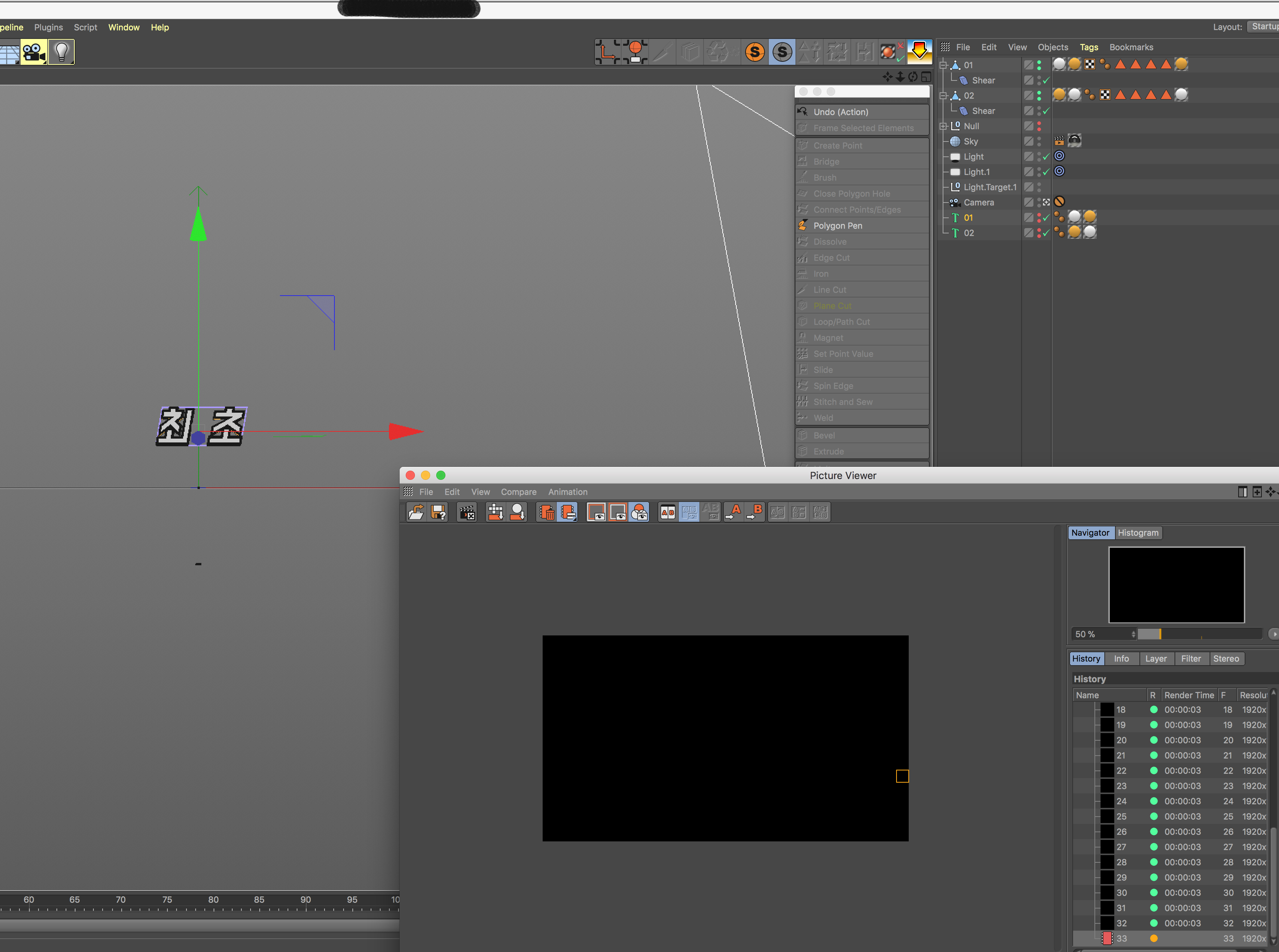Viewport: 1279px width, 952px height.
Task: Open the Window menu
Action: [x=124, y=27]
